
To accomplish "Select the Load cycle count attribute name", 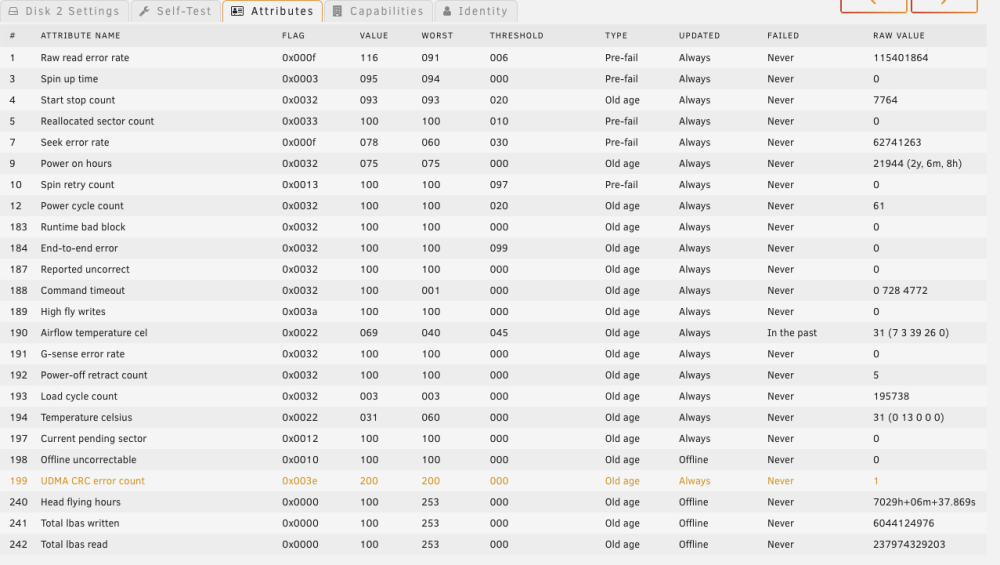I will [x=79, y=396].
